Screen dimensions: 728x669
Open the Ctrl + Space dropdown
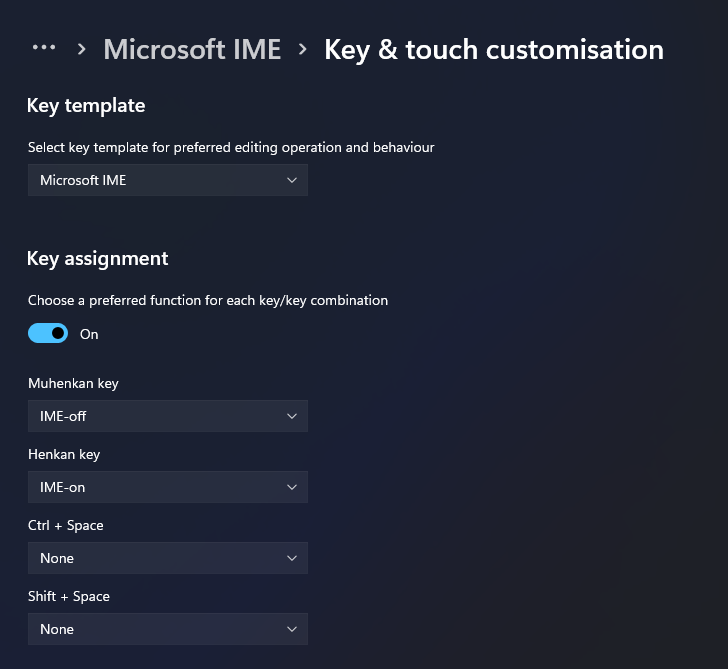pyautogui.click(x=168, y=558)
